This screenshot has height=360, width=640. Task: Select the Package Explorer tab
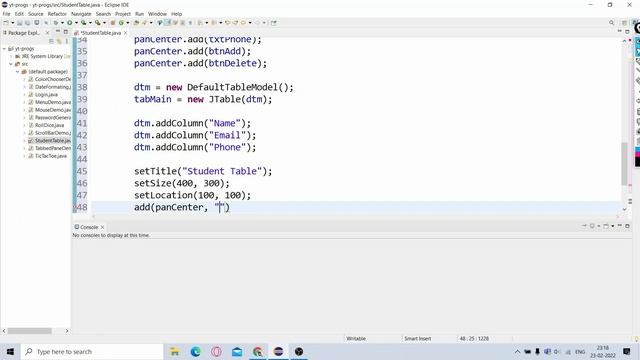[24, 33]
